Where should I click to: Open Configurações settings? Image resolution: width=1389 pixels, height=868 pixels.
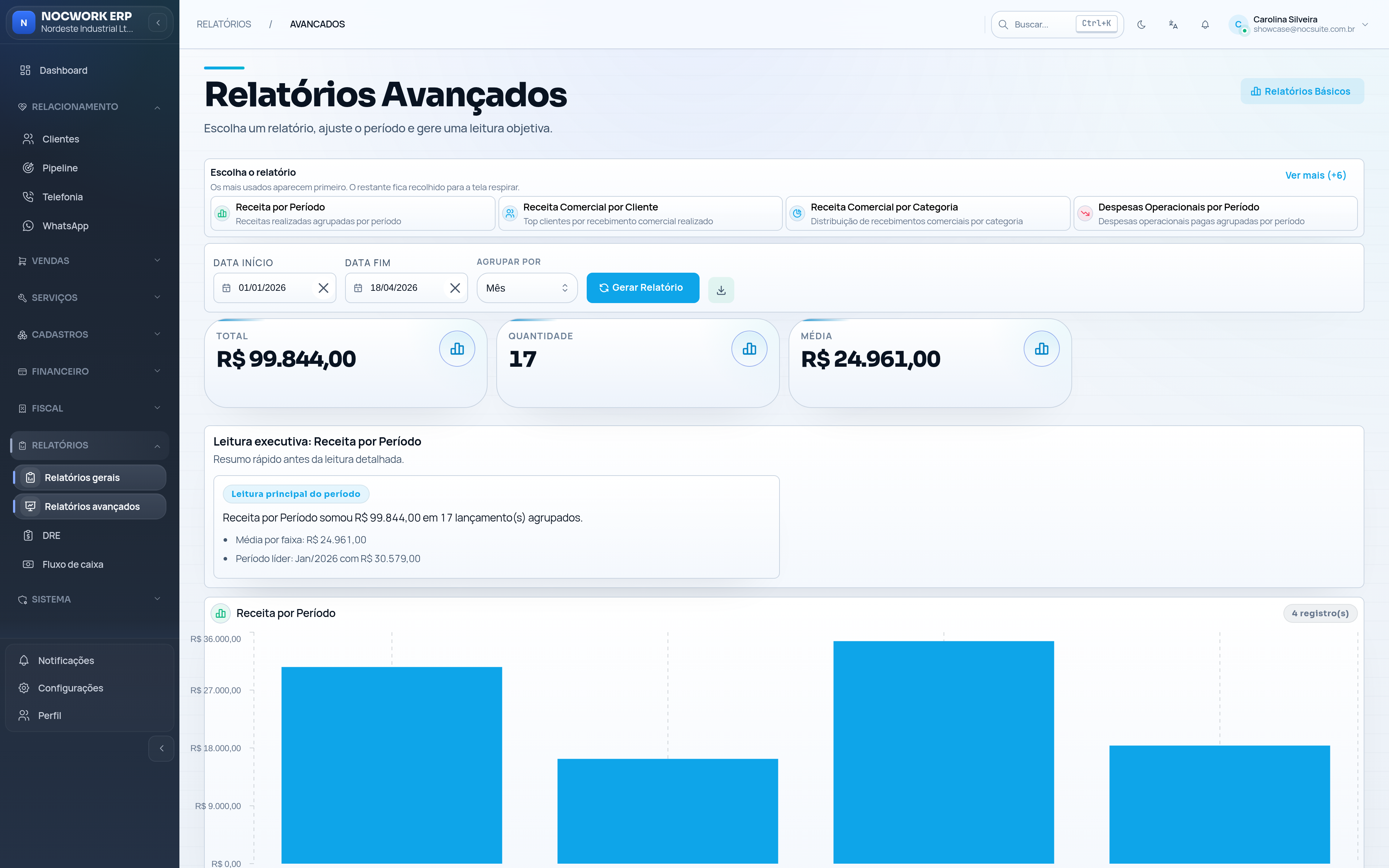90,688
